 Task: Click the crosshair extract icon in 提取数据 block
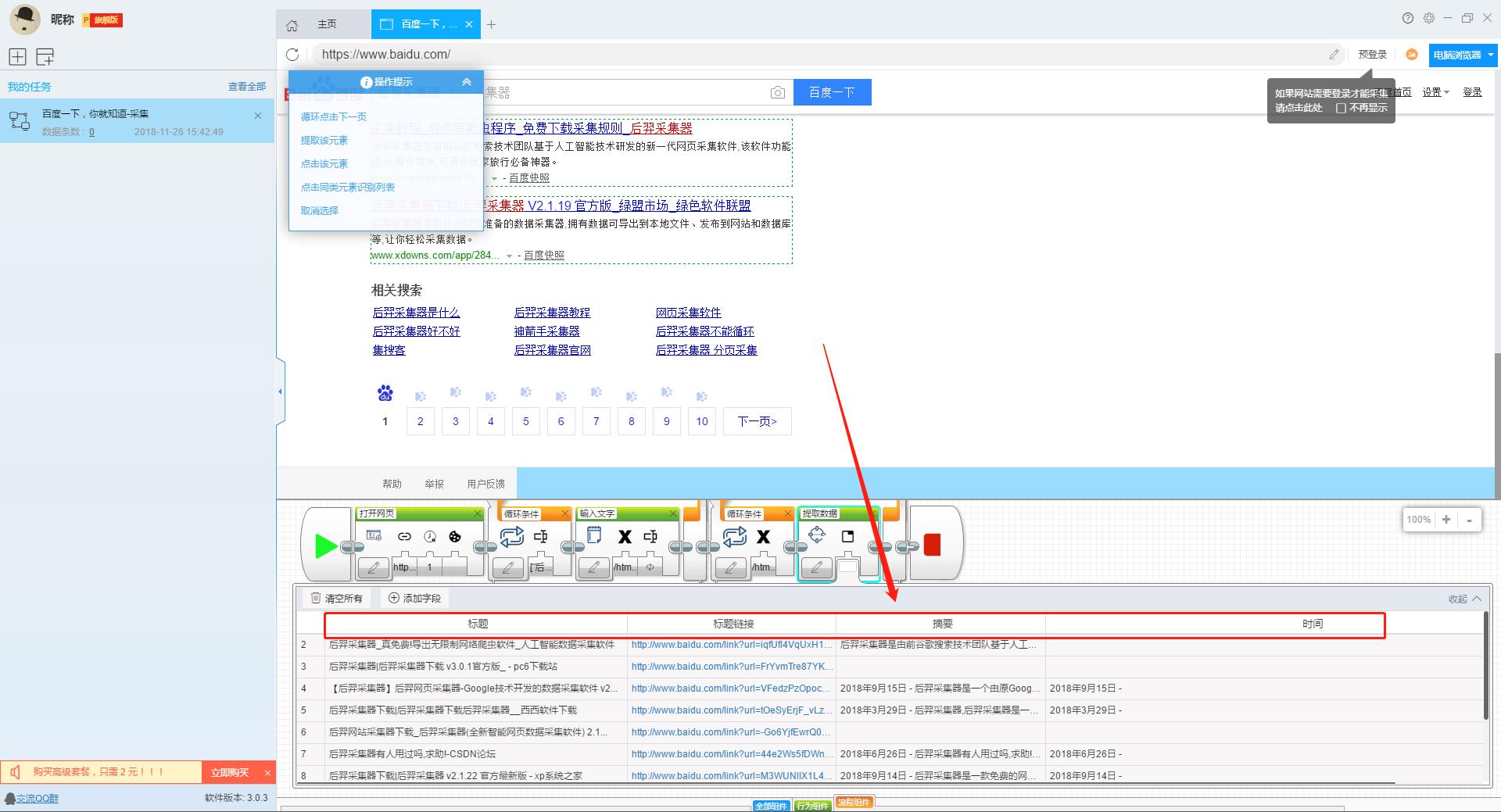[817, 535]
